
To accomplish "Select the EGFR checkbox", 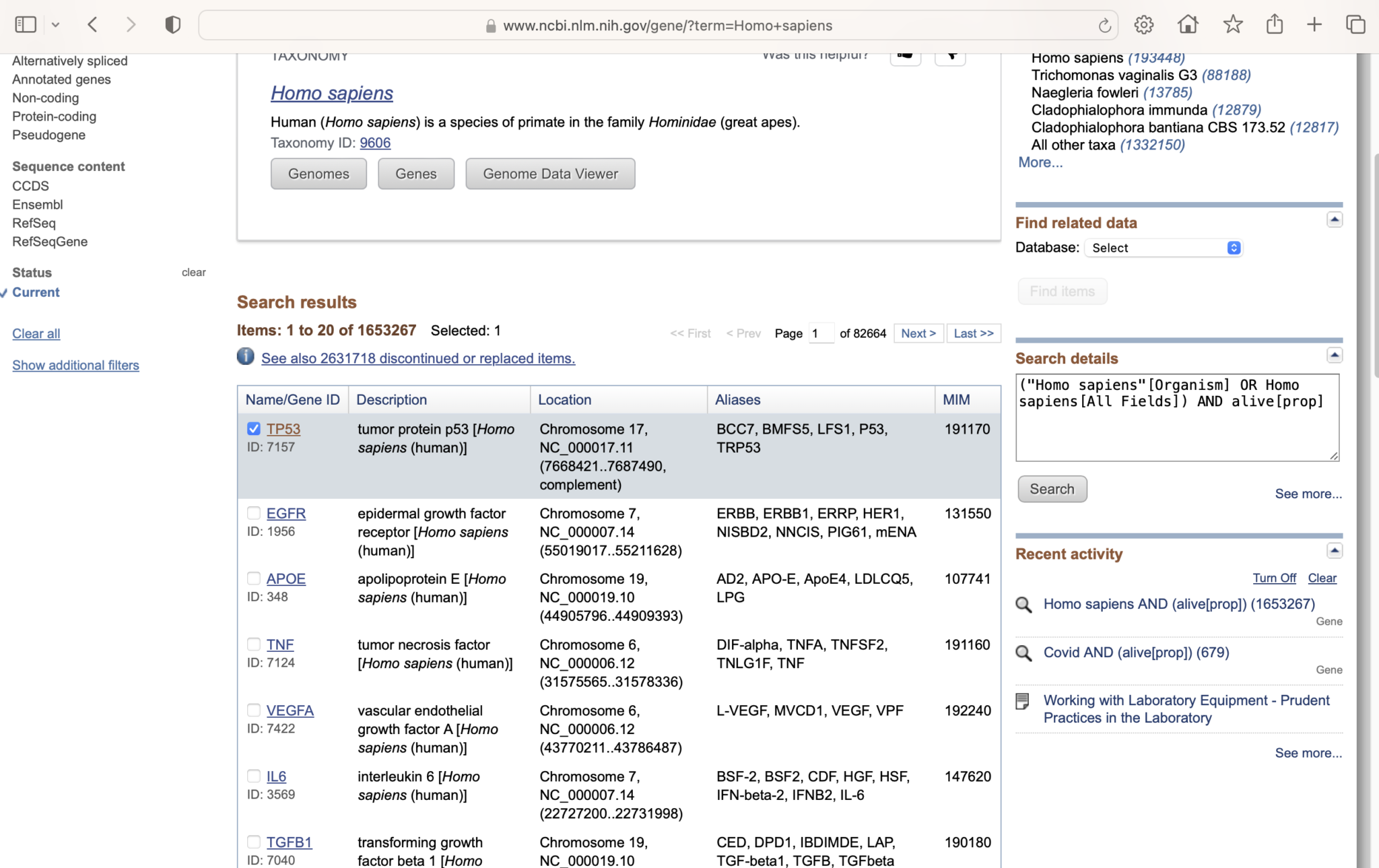I will point(254,512).
